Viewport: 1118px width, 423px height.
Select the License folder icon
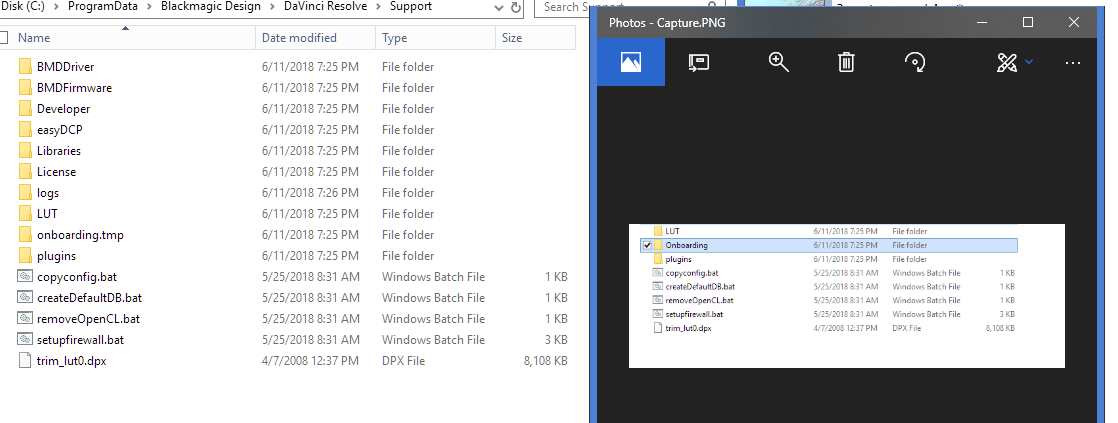point(25,172)
